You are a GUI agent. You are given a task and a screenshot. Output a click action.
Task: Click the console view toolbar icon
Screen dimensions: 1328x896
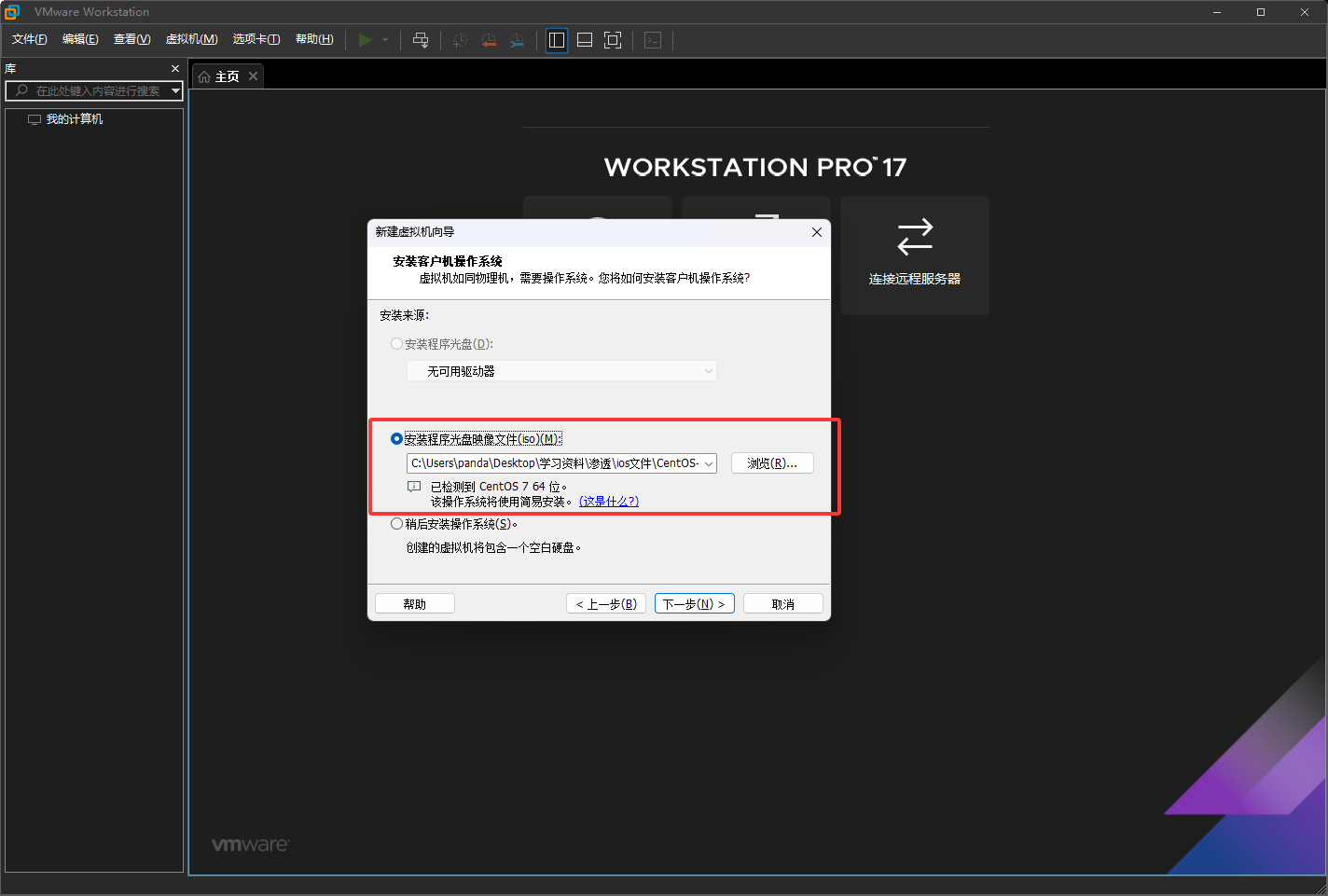tap(653, 40)
